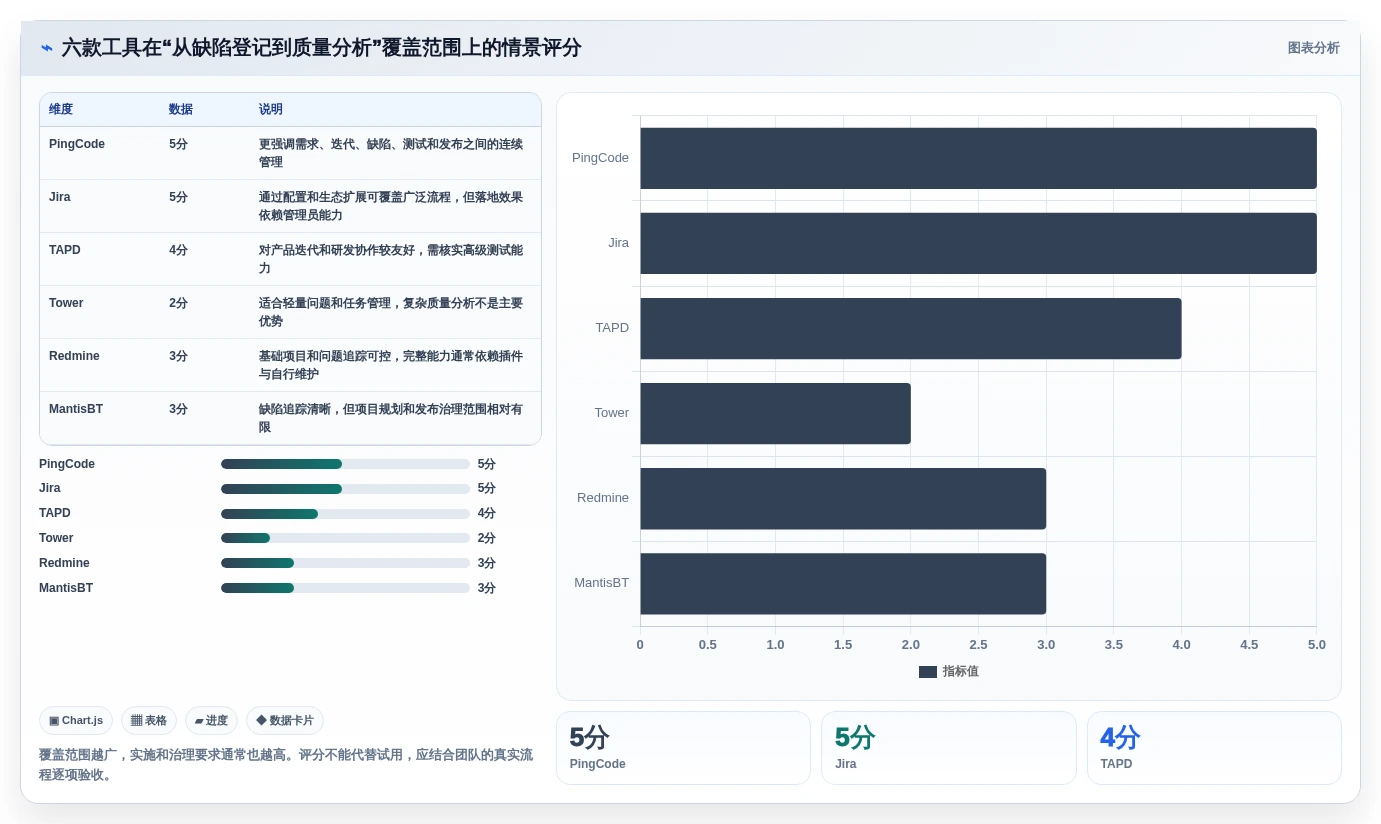The height and width of the screenshot is (824, 1381).
Task: Click the chart title starting with 六款工具
Action: (321, 48)
